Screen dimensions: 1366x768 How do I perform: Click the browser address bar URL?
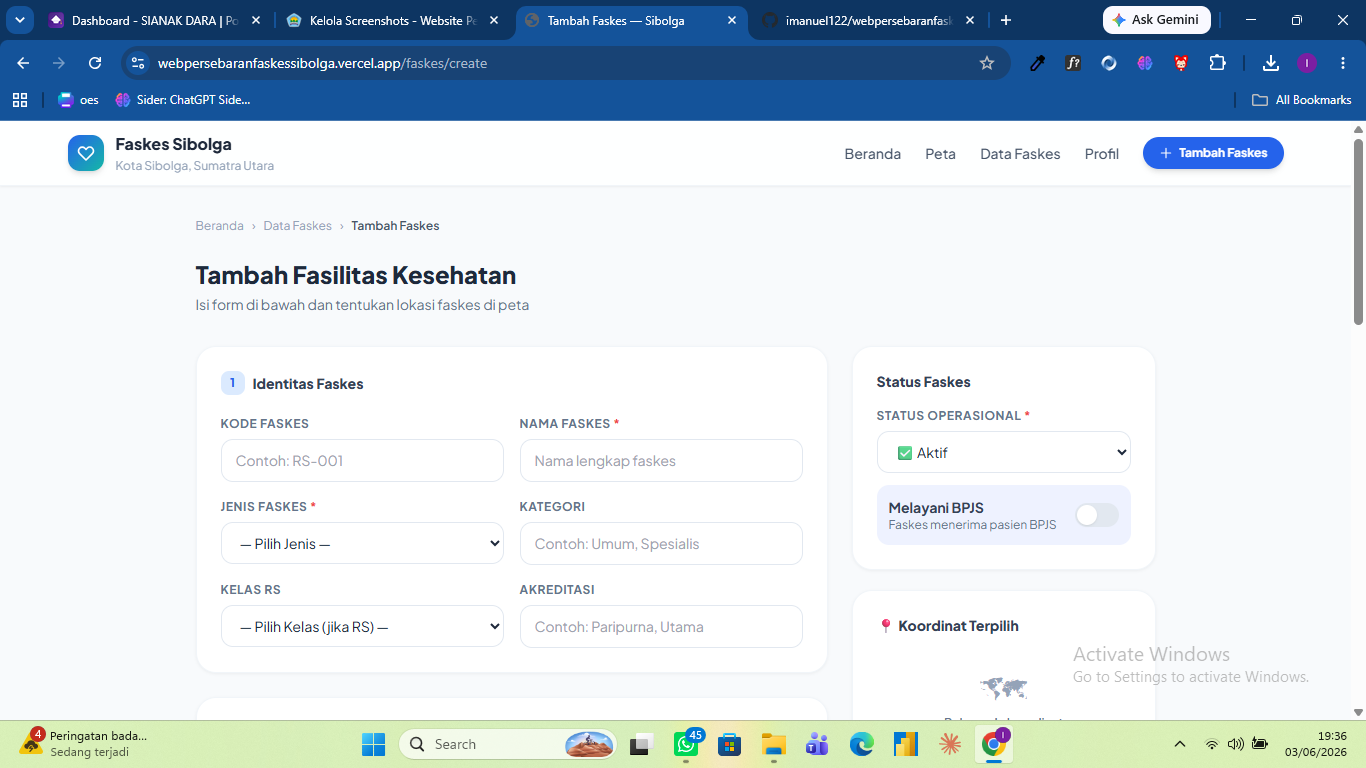[322, 63]
